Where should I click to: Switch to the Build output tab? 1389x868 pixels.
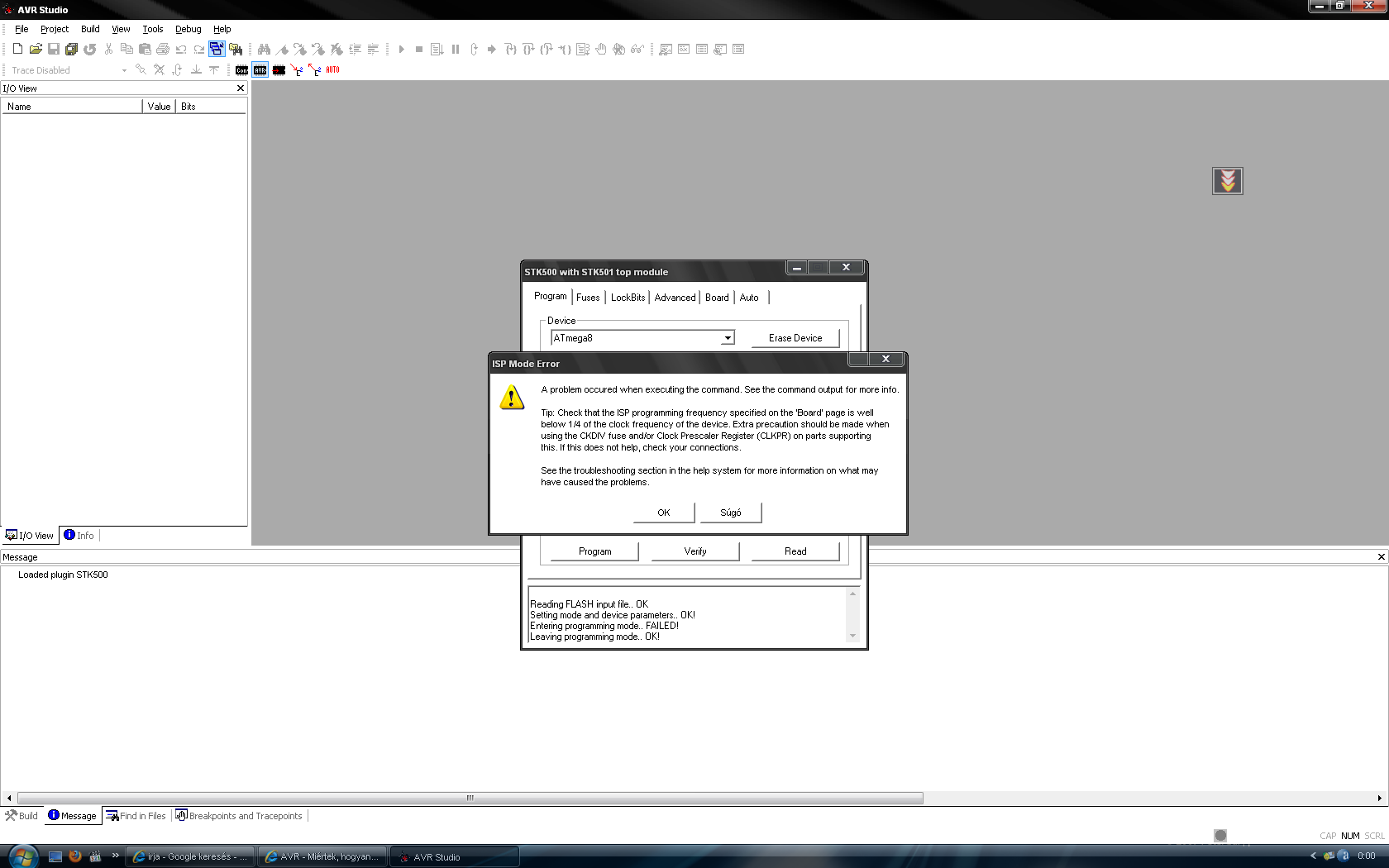tap(21, 816)
